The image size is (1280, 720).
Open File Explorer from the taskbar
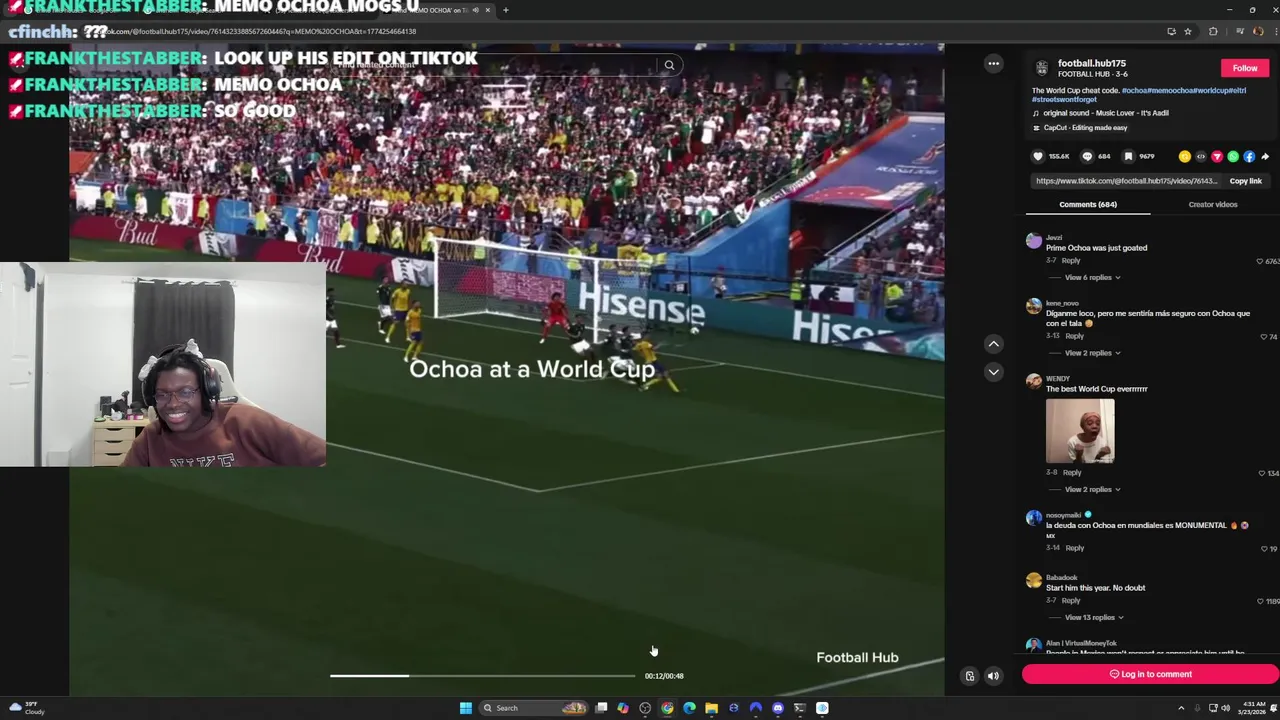point(711,708)
